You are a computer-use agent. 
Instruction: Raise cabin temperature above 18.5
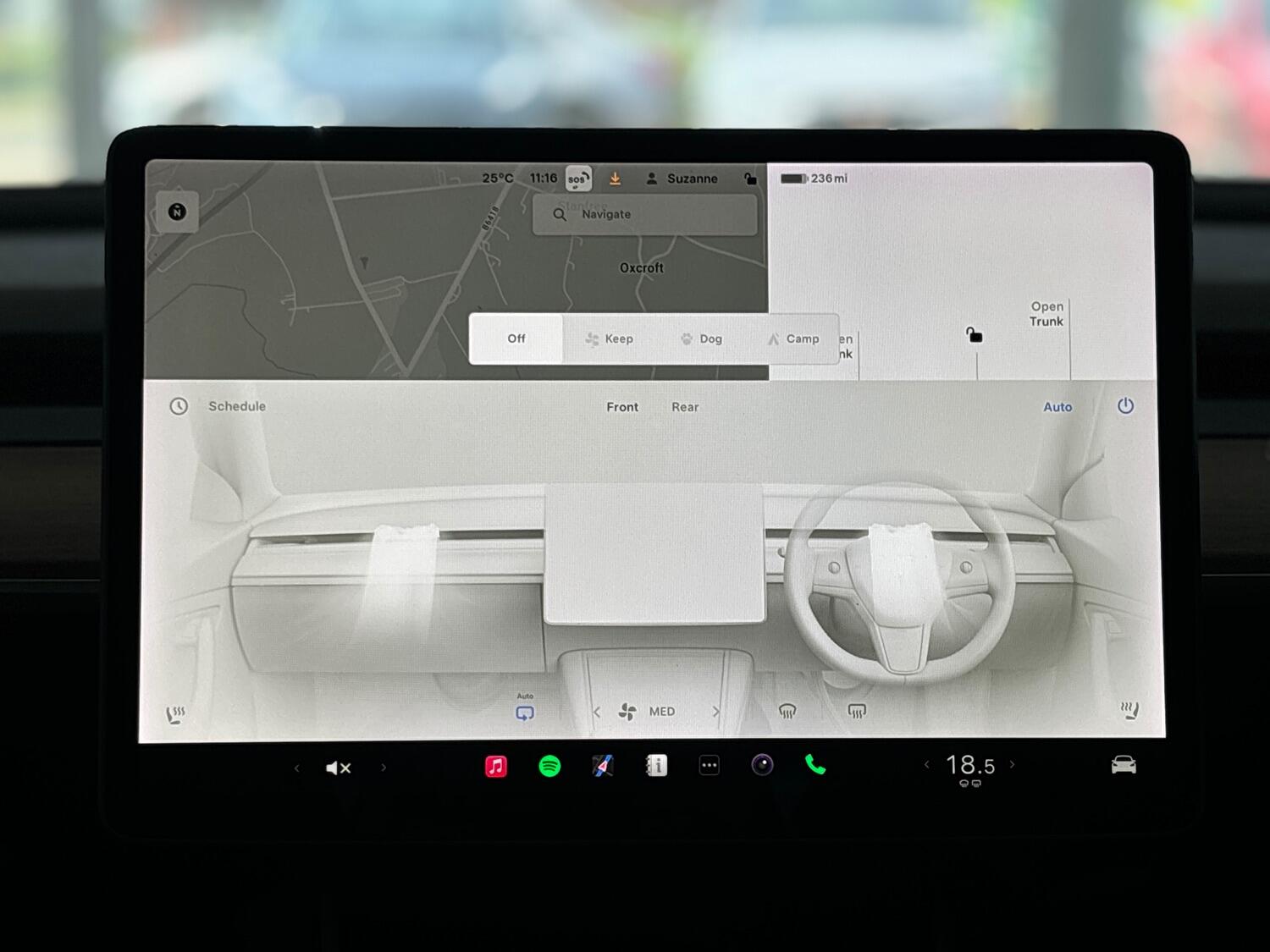coord(1013,765)
